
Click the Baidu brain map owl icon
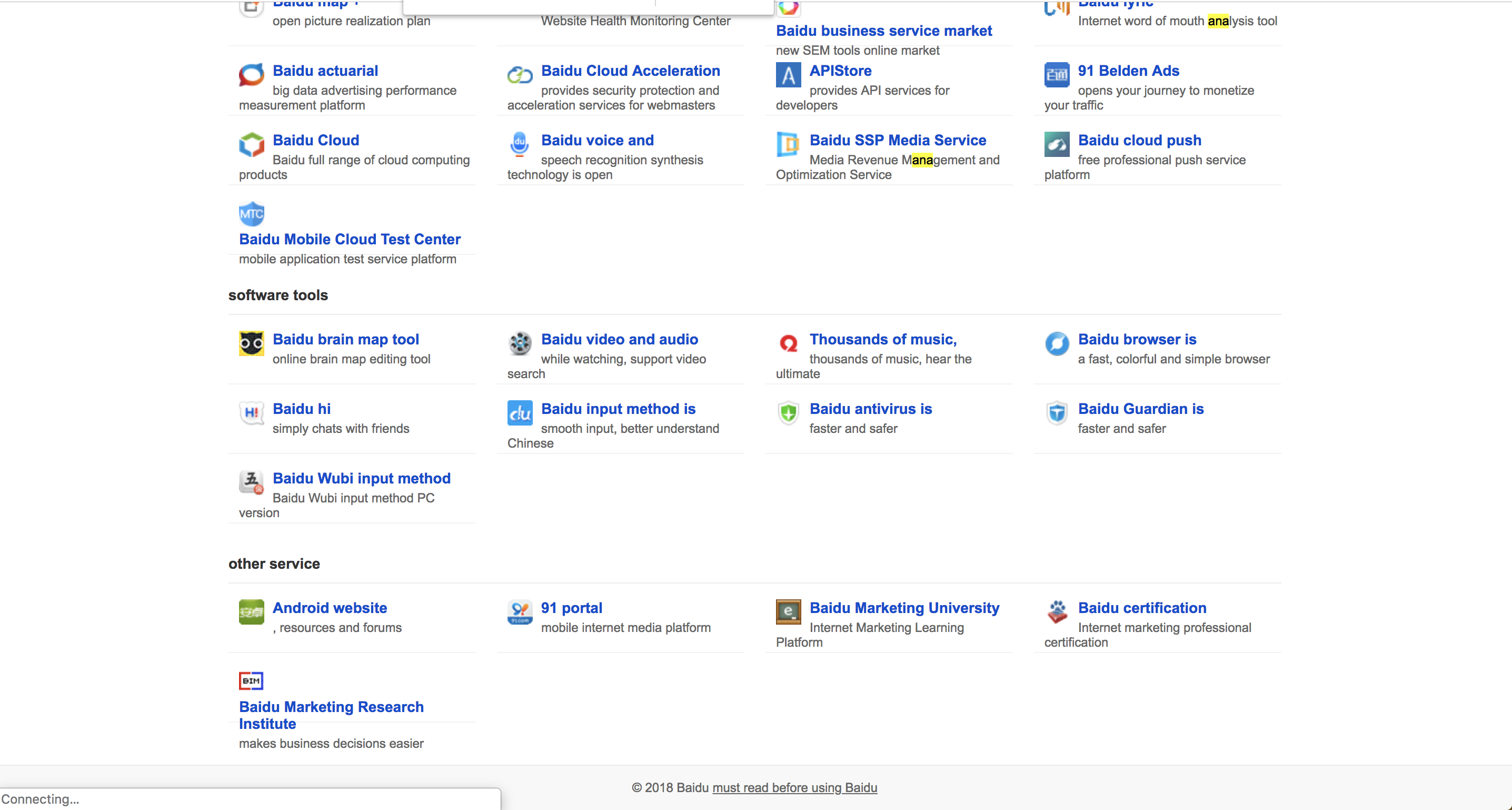[x=251, y=343]
